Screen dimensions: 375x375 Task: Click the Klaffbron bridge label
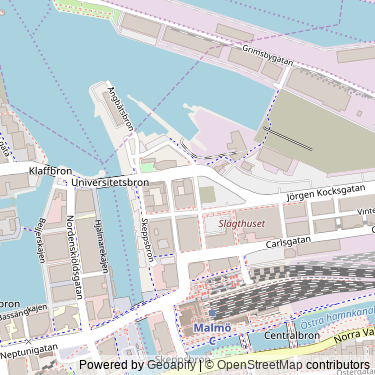pyautogui.click(x=50, y=171)
